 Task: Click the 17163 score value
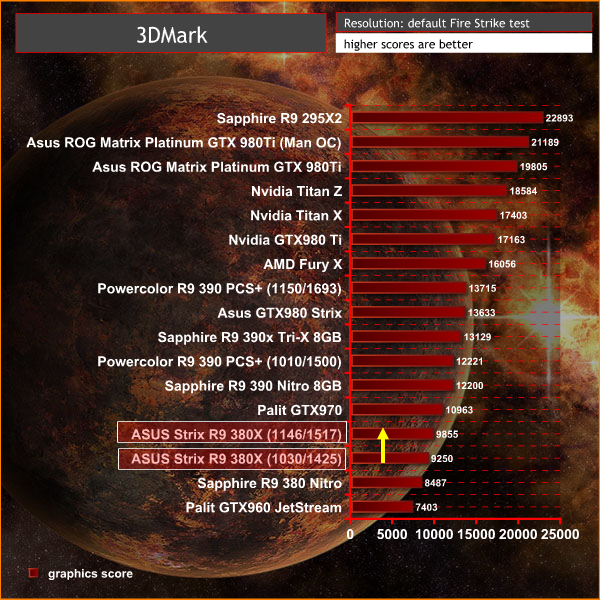coord(511,240)
